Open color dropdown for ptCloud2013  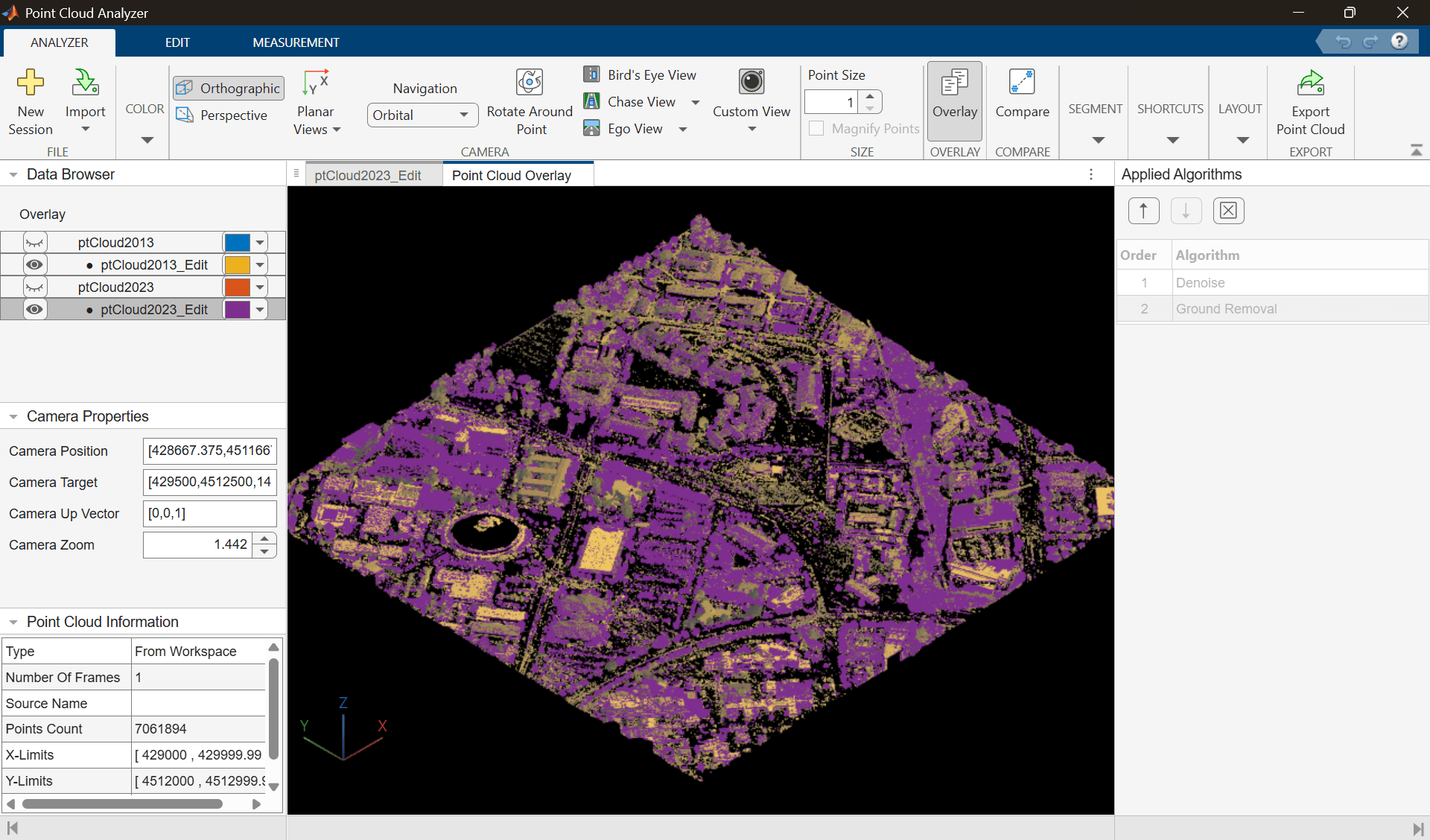260,242
